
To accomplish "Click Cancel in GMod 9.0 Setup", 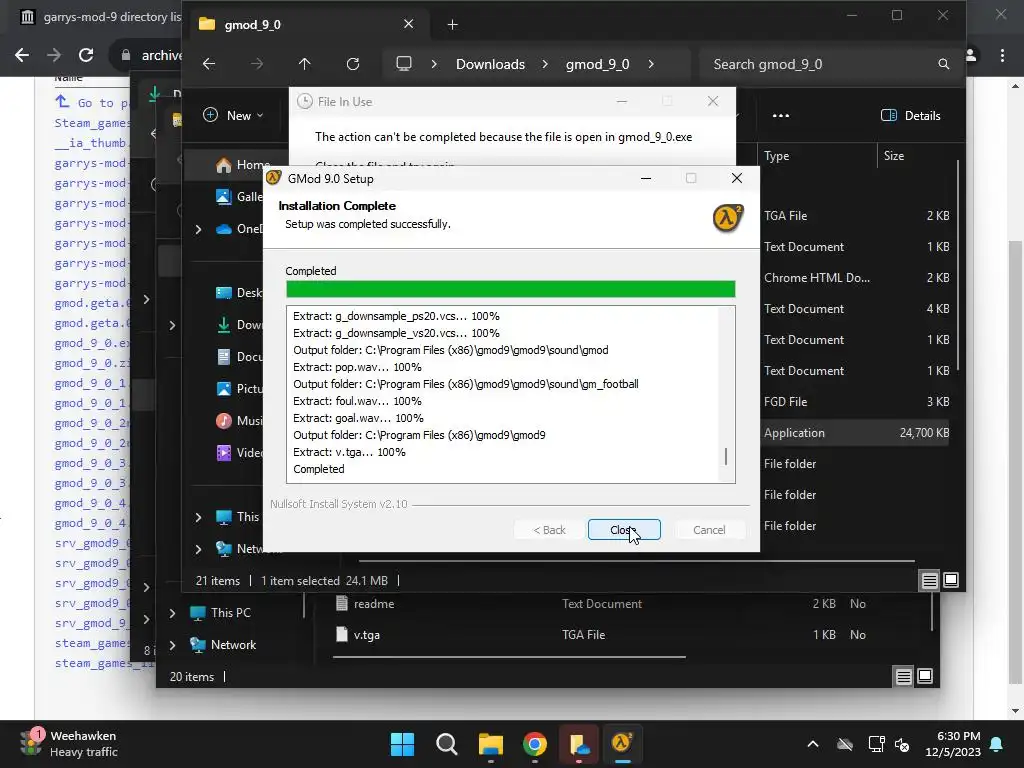I will [x=709, y=530].
